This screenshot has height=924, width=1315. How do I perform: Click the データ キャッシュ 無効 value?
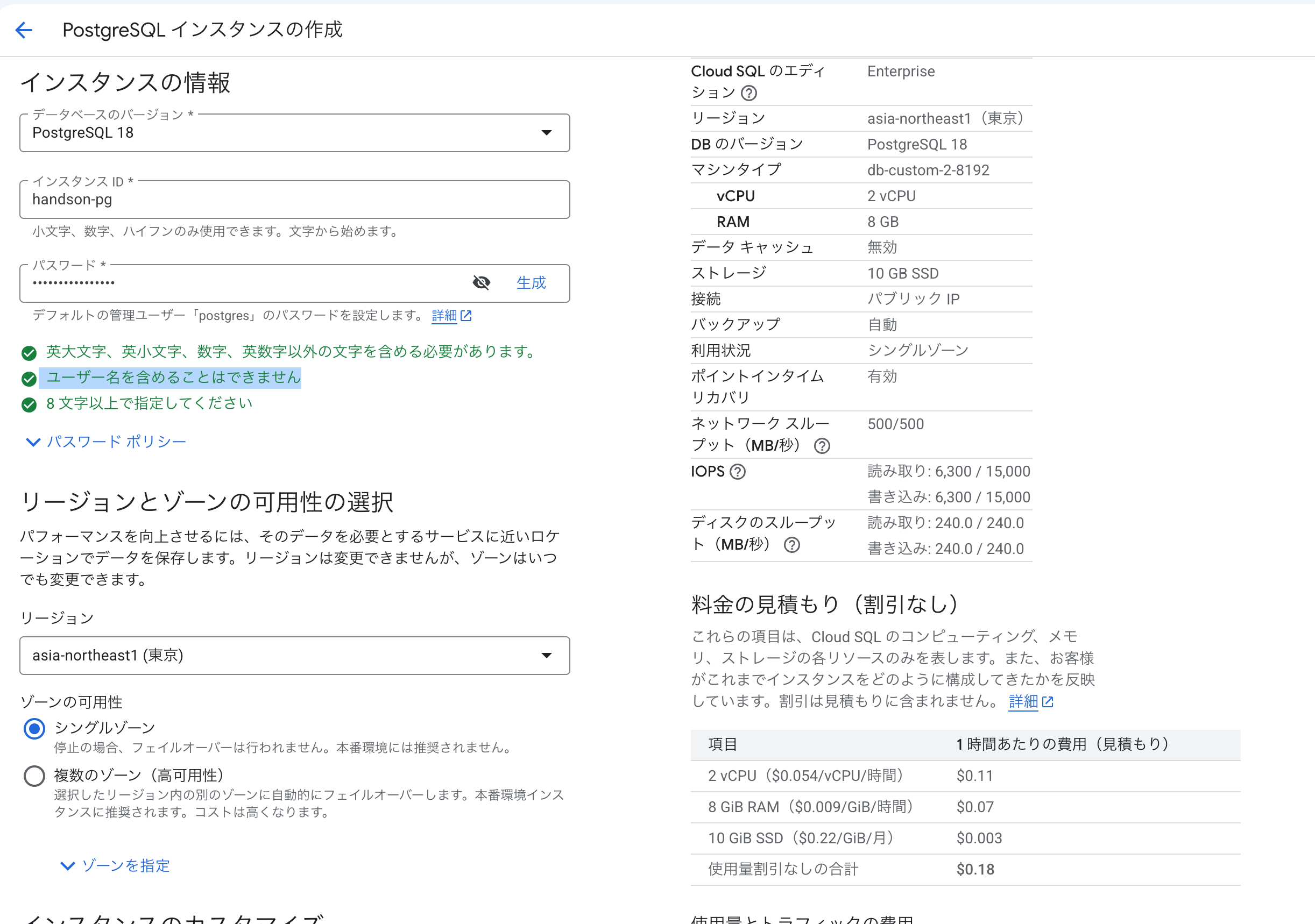tap(882, 247)
